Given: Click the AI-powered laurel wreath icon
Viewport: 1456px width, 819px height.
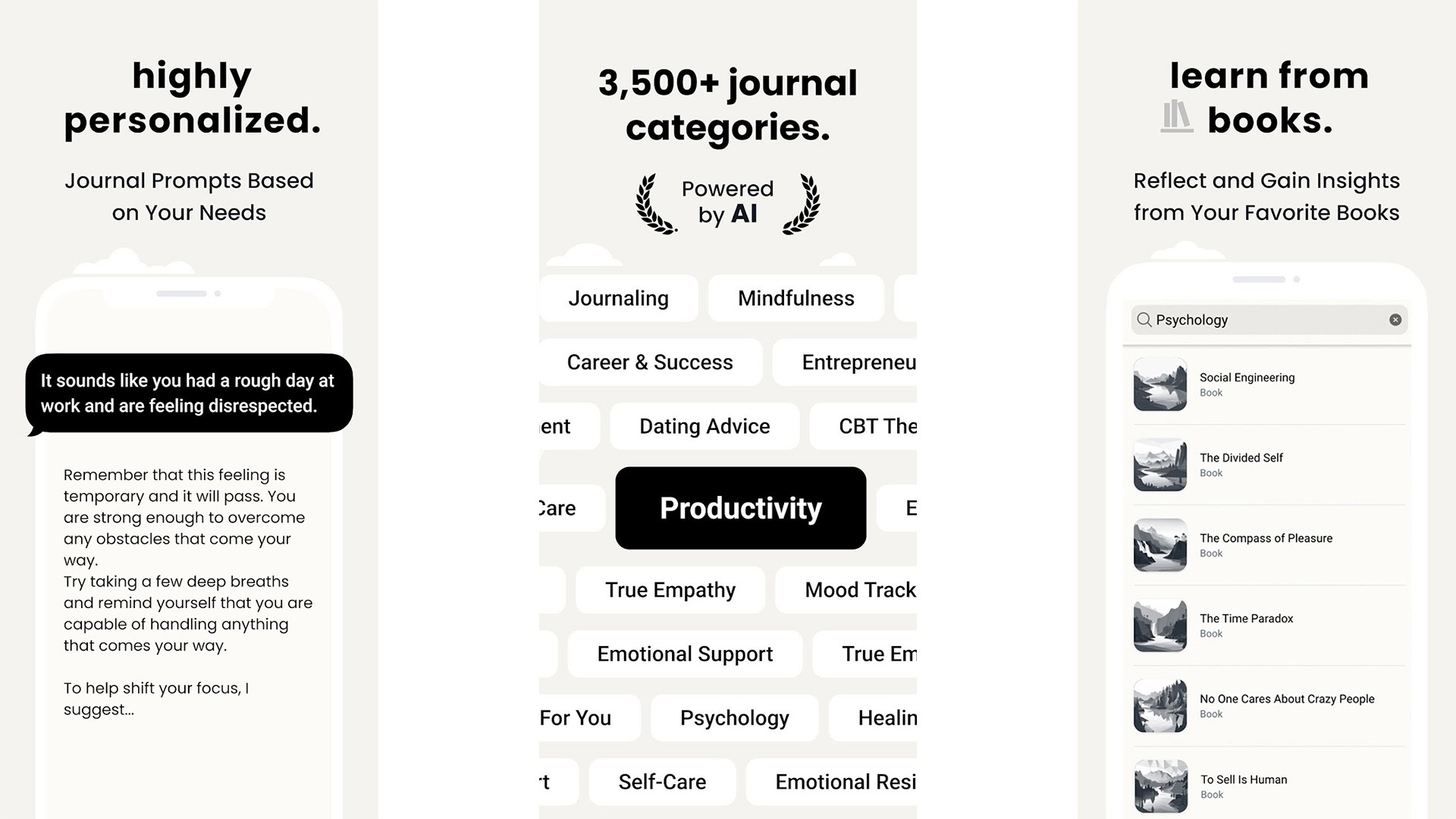Looking at the screenshot, I should (728, 201).
